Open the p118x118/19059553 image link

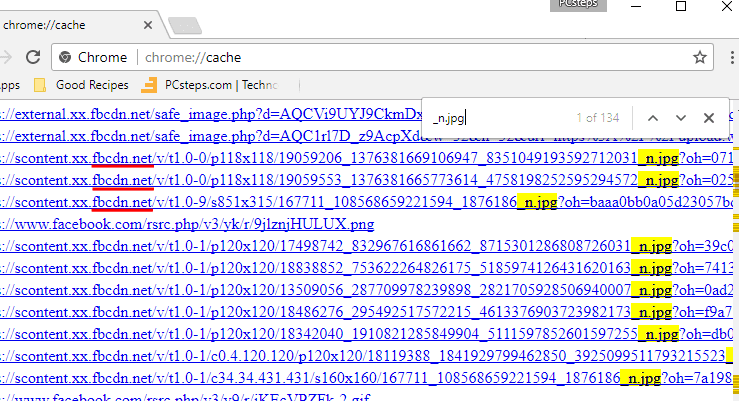tap(367, 180)
